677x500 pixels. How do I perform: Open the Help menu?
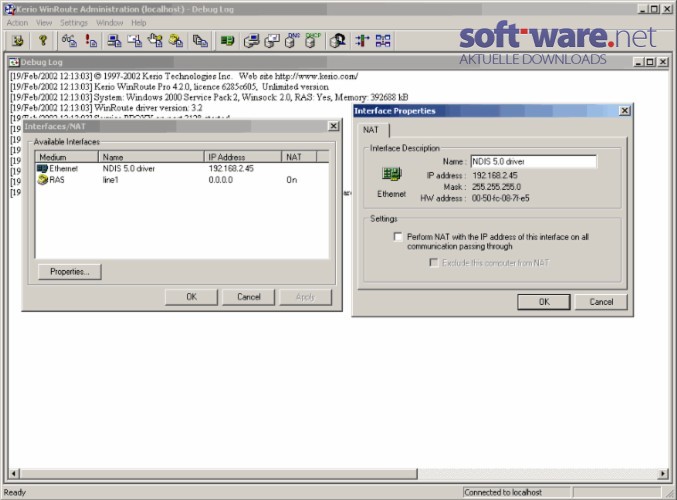click(139, 23)
